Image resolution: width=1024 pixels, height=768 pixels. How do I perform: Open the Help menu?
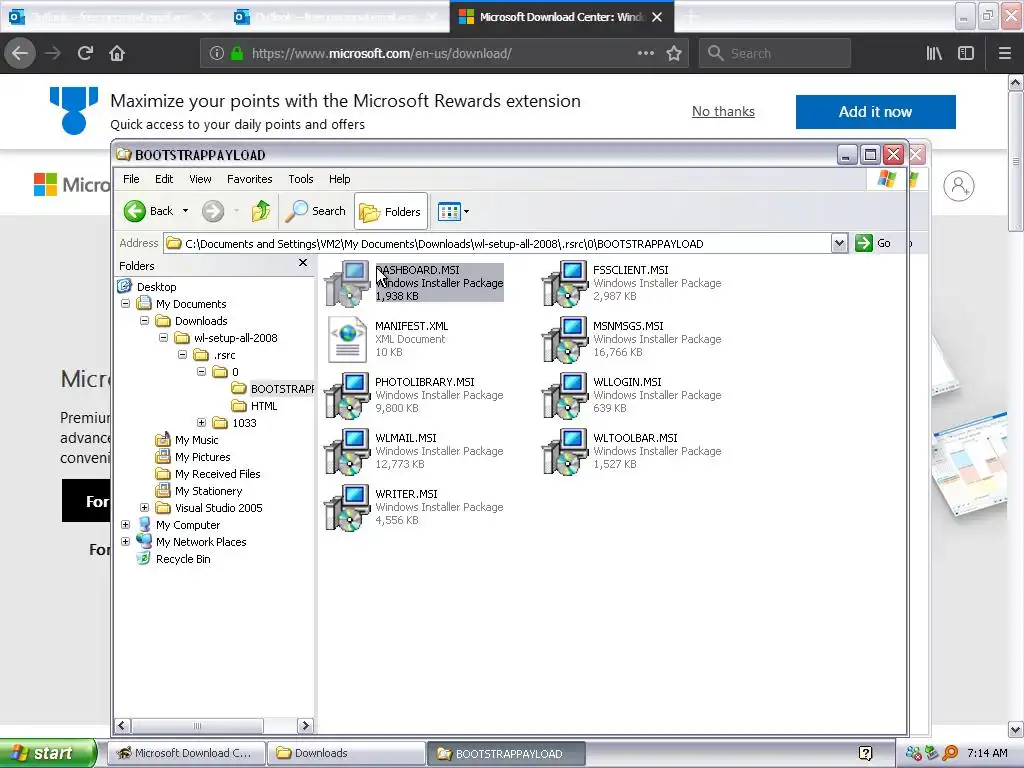coord(340,179)
